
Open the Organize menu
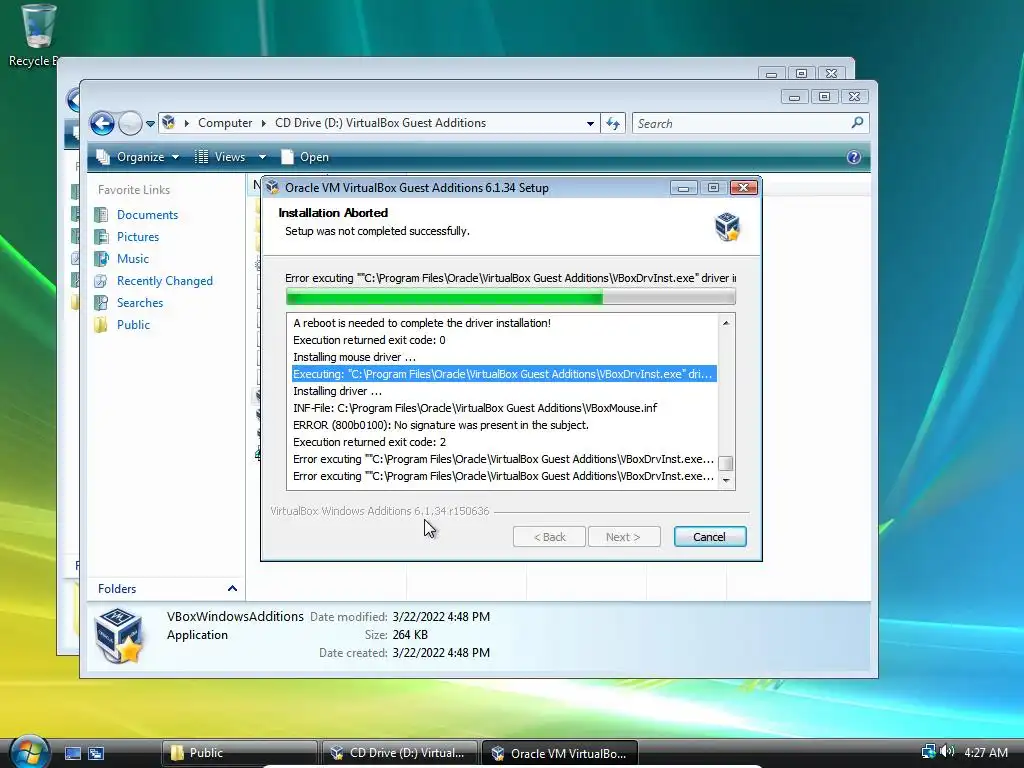138,157
